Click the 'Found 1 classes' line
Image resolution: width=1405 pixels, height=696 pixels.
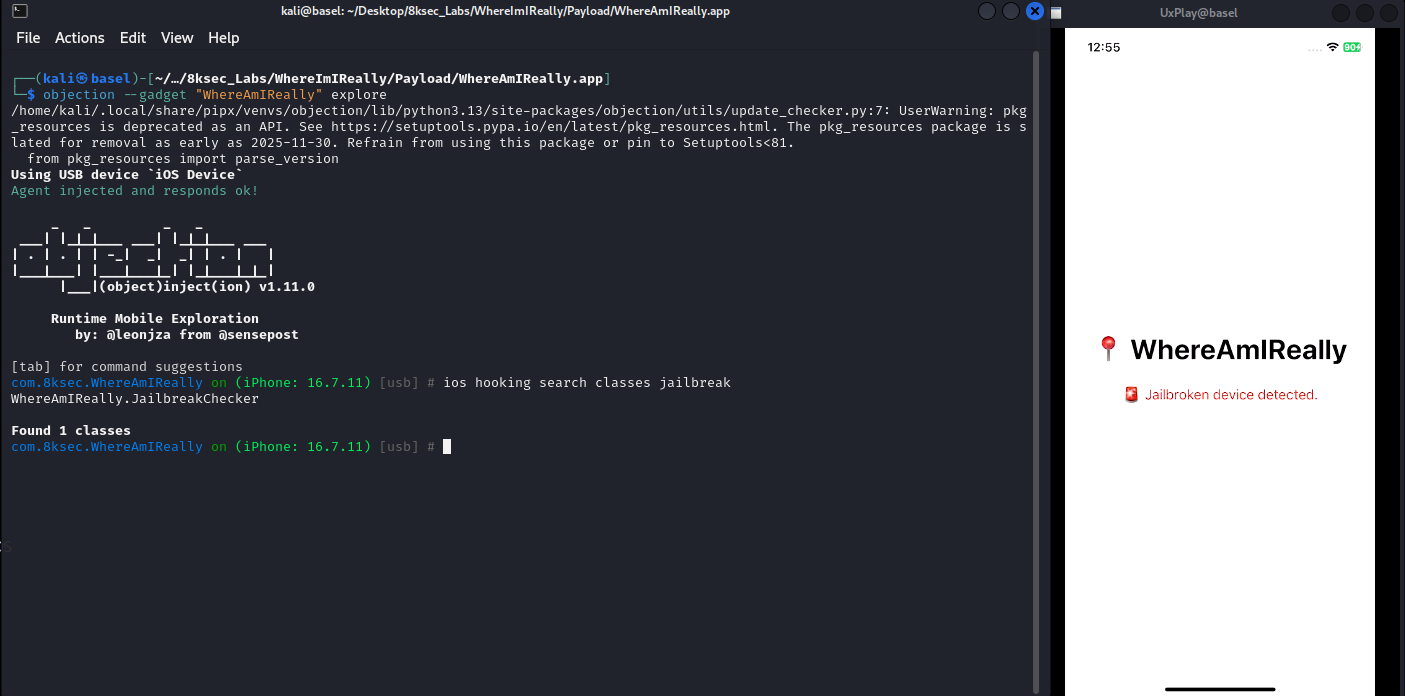[x=71, y=431]
